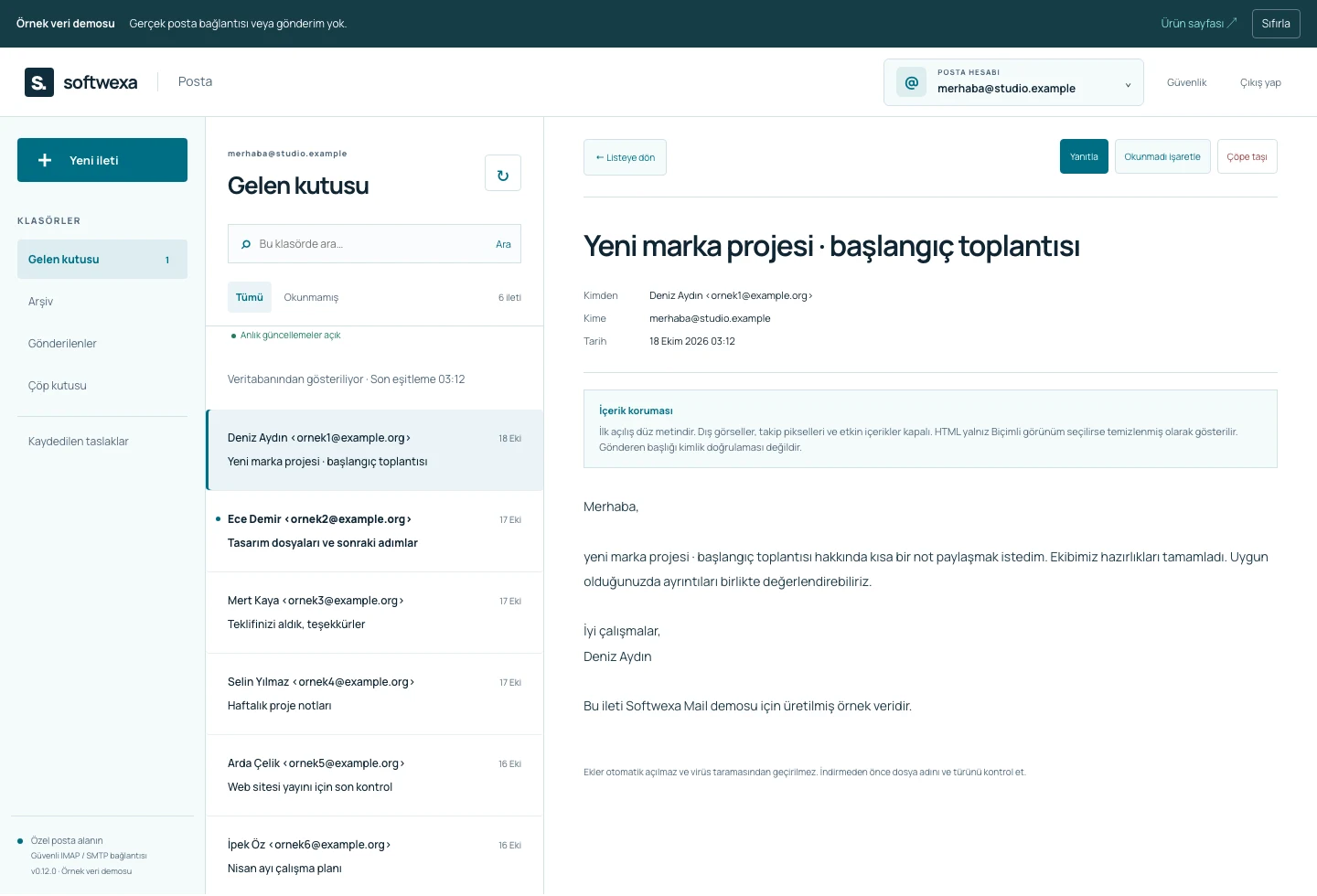
Task: Switch to the Okunmamış filter tab
Action: [311, 297]
